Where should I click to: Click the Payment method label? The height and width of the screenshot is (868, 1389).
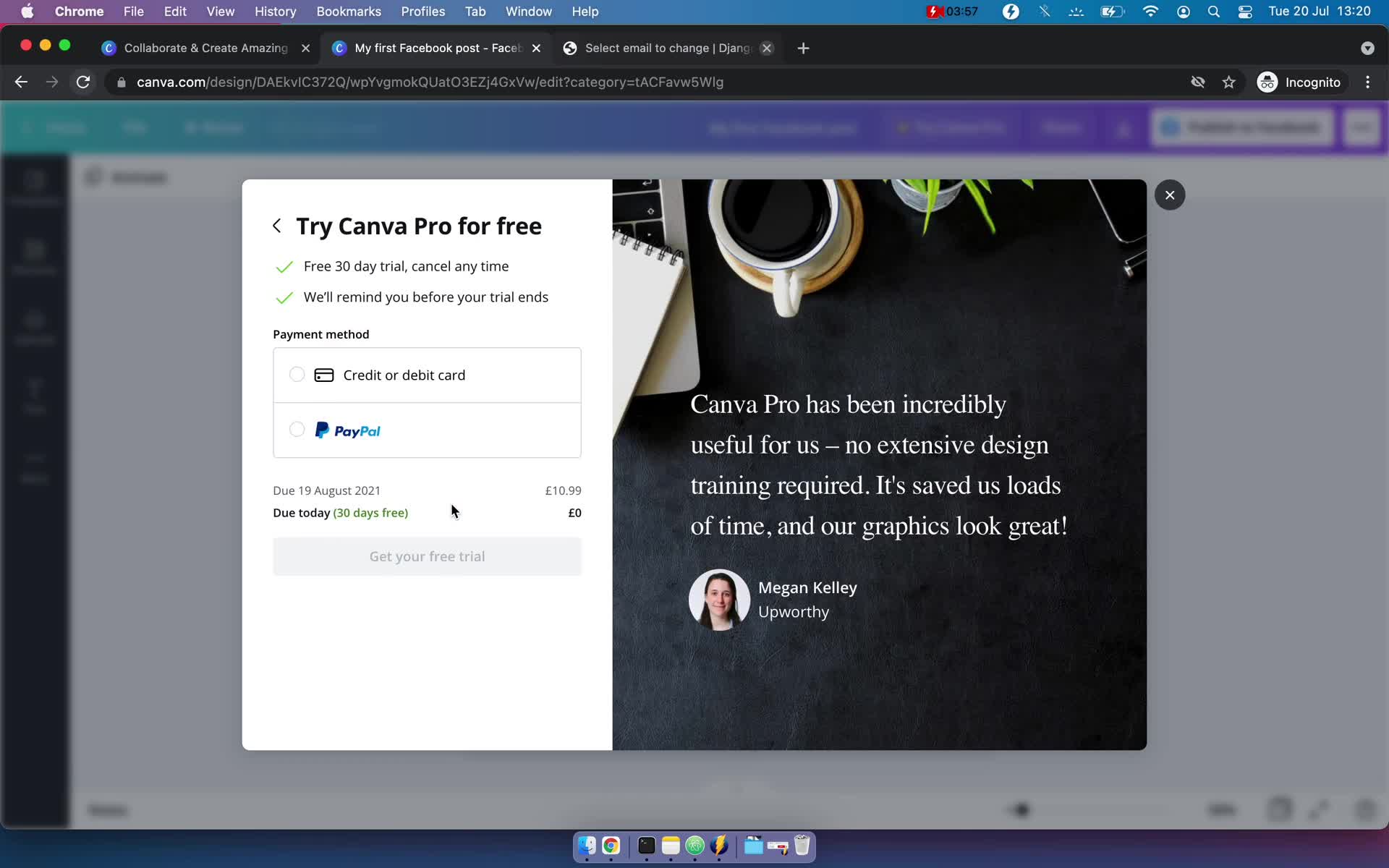320,334
